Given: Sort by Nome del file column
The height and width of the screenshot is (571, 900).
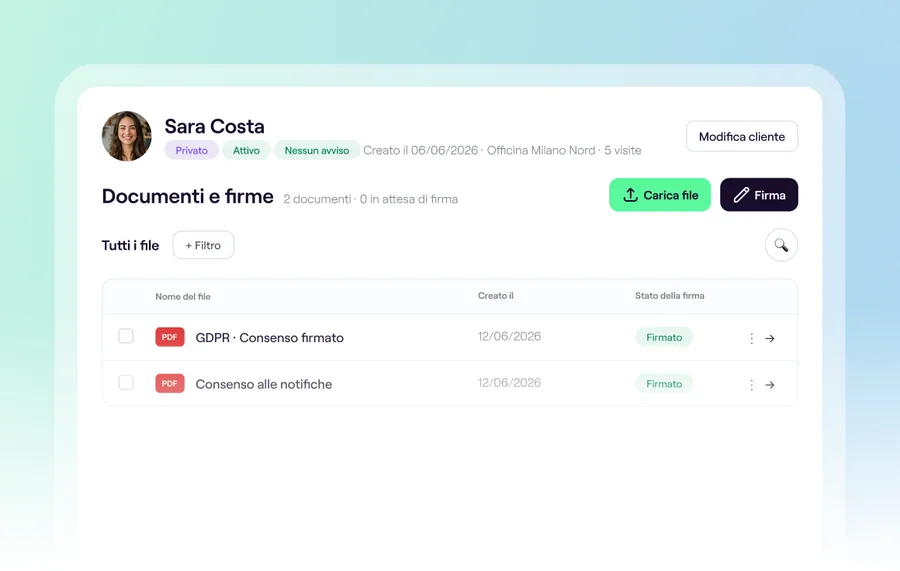Looking at the screenshot, I should pyautogui.click(x=183, y=297).
